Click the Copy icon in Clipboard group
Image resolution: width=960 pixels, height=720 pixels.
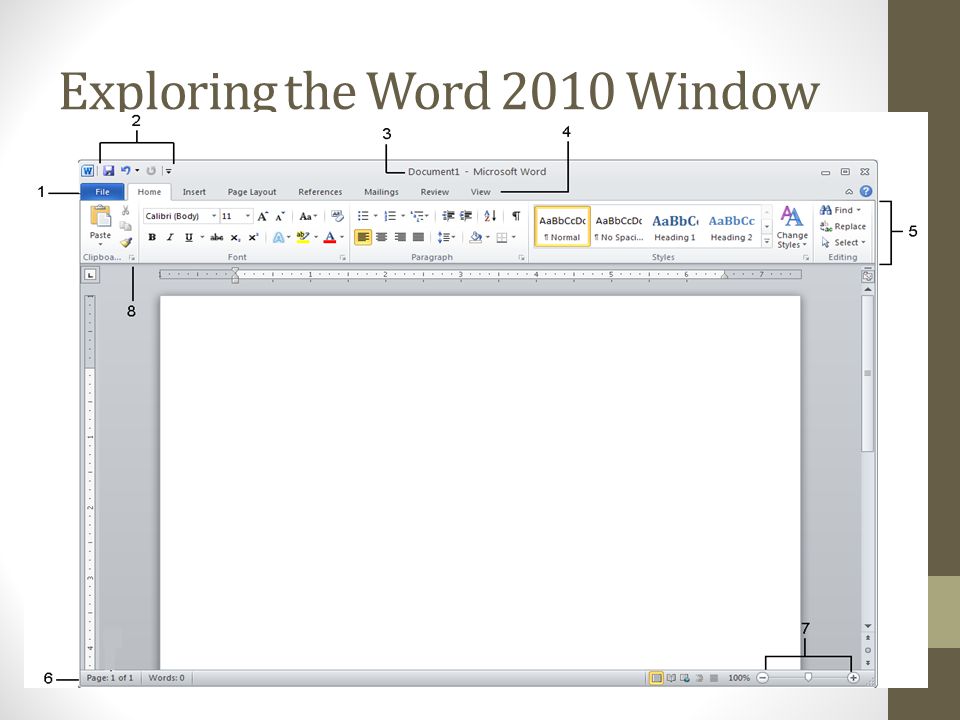pos(126,226)
